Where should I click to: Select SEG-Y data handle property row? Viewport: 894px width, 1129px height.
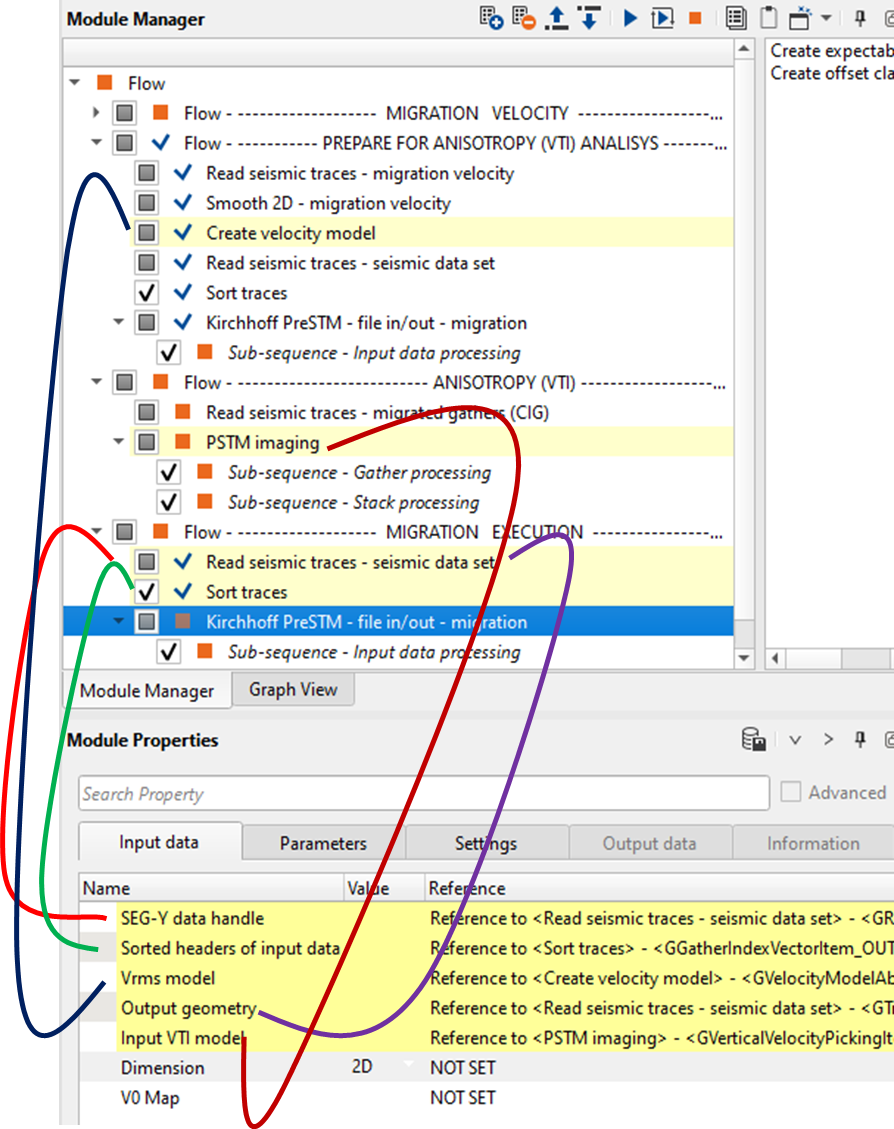pyautogui.click(x=486, y=918)
